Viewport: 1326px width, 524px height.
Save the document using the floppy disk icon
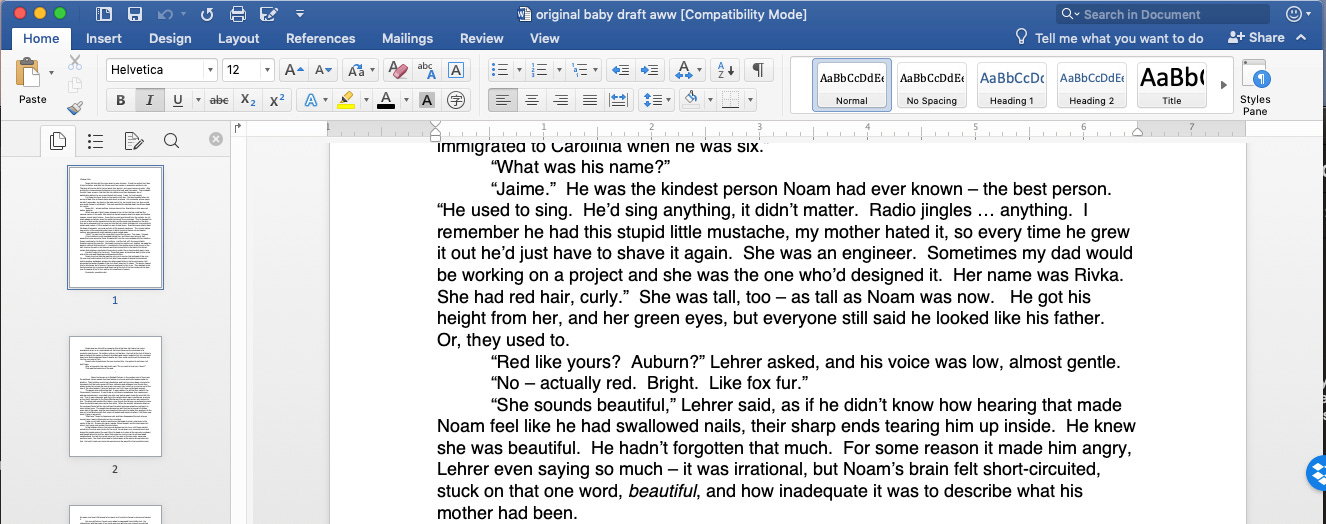coord(135,14)
